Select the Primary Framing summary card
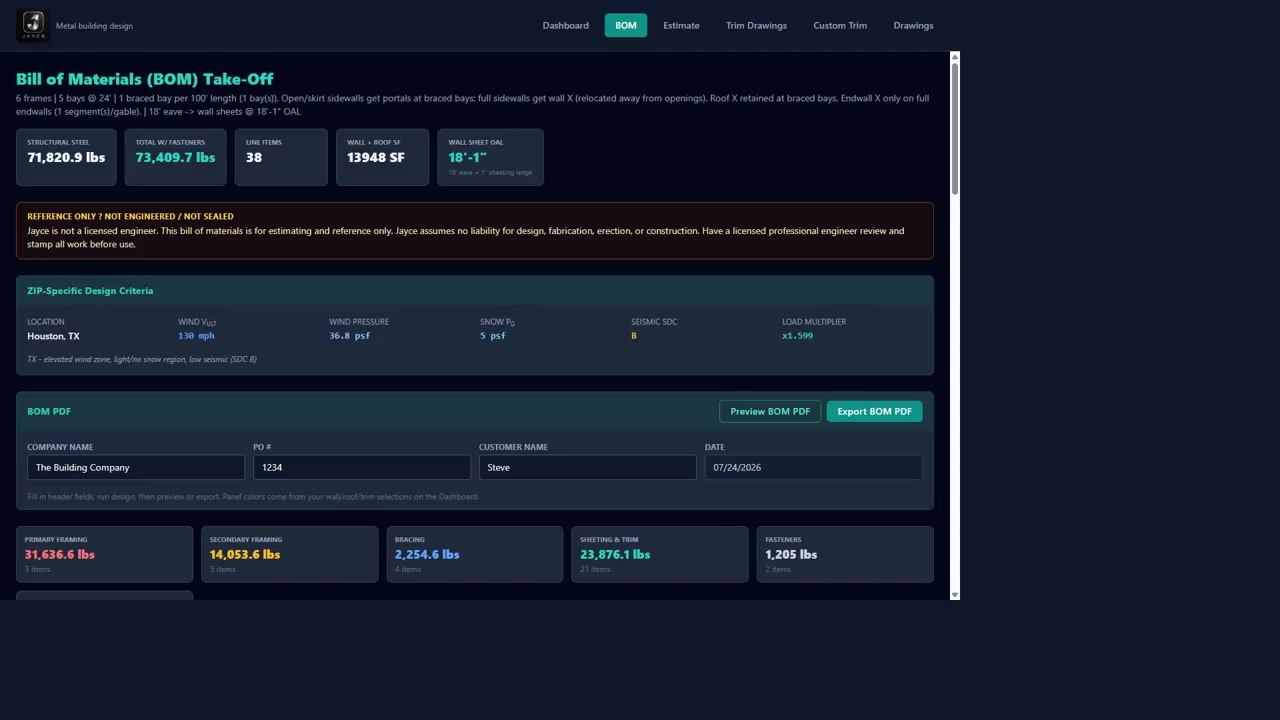Screen dimensions: 1280x720 tap(104, 554)
